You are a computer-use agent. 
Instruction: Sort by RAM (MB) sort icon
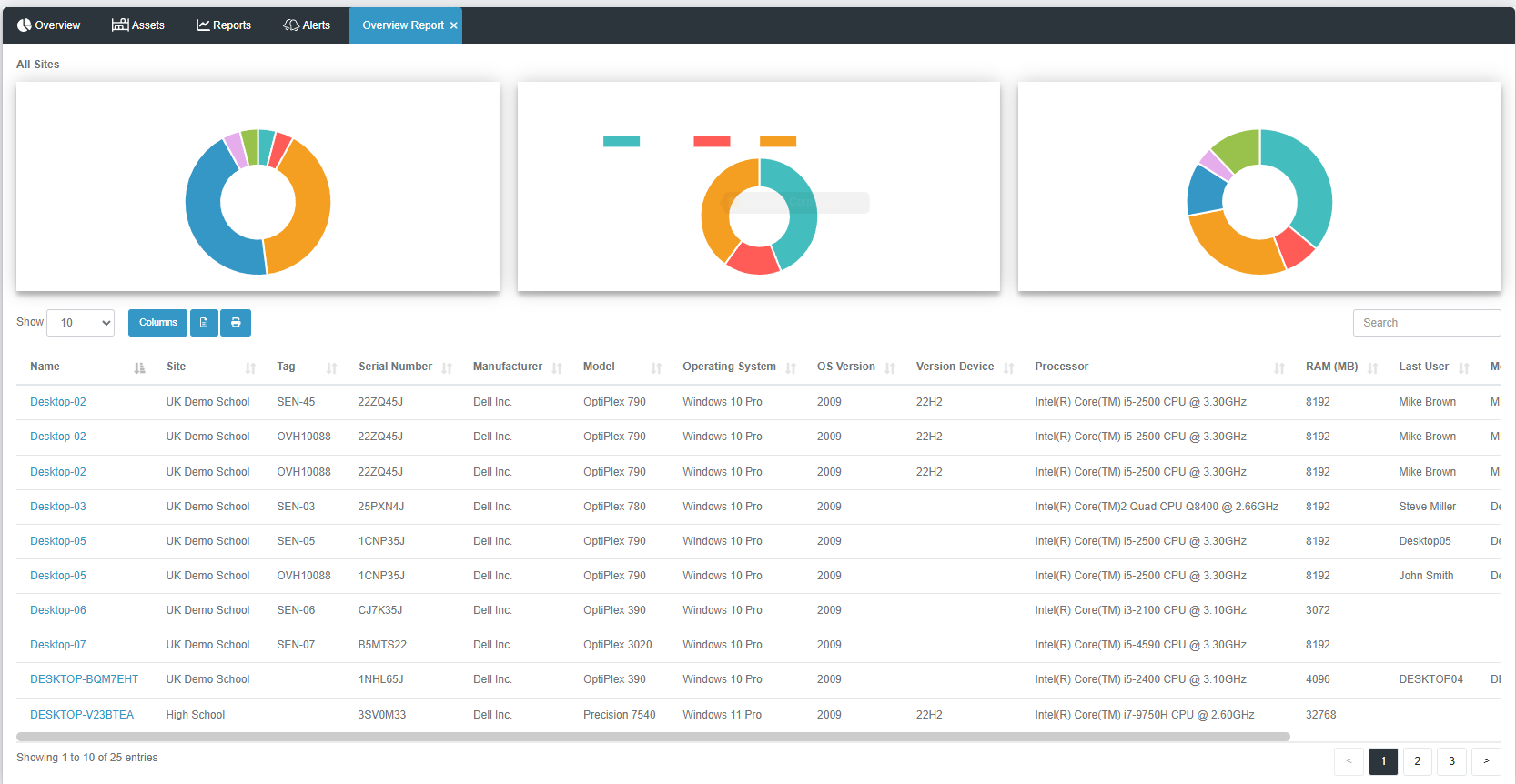tap(1372, 367)
